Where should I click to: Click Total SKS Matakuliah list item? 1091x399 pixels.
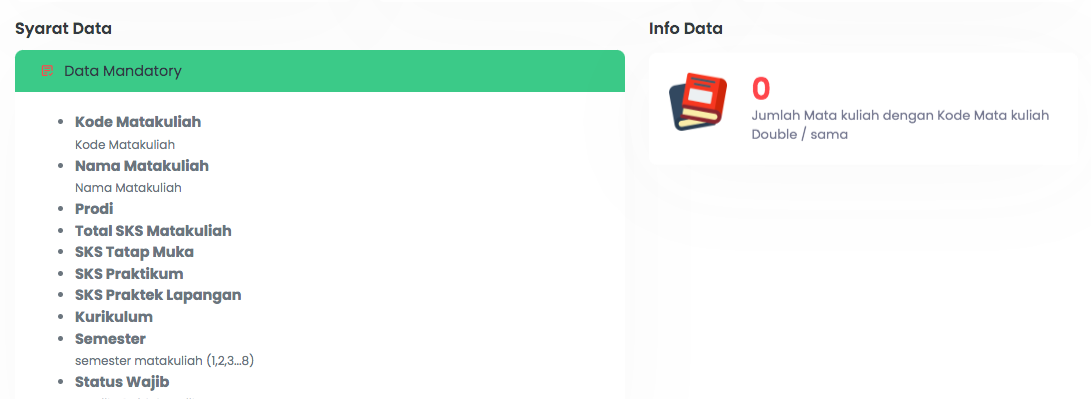coord(153,230)
